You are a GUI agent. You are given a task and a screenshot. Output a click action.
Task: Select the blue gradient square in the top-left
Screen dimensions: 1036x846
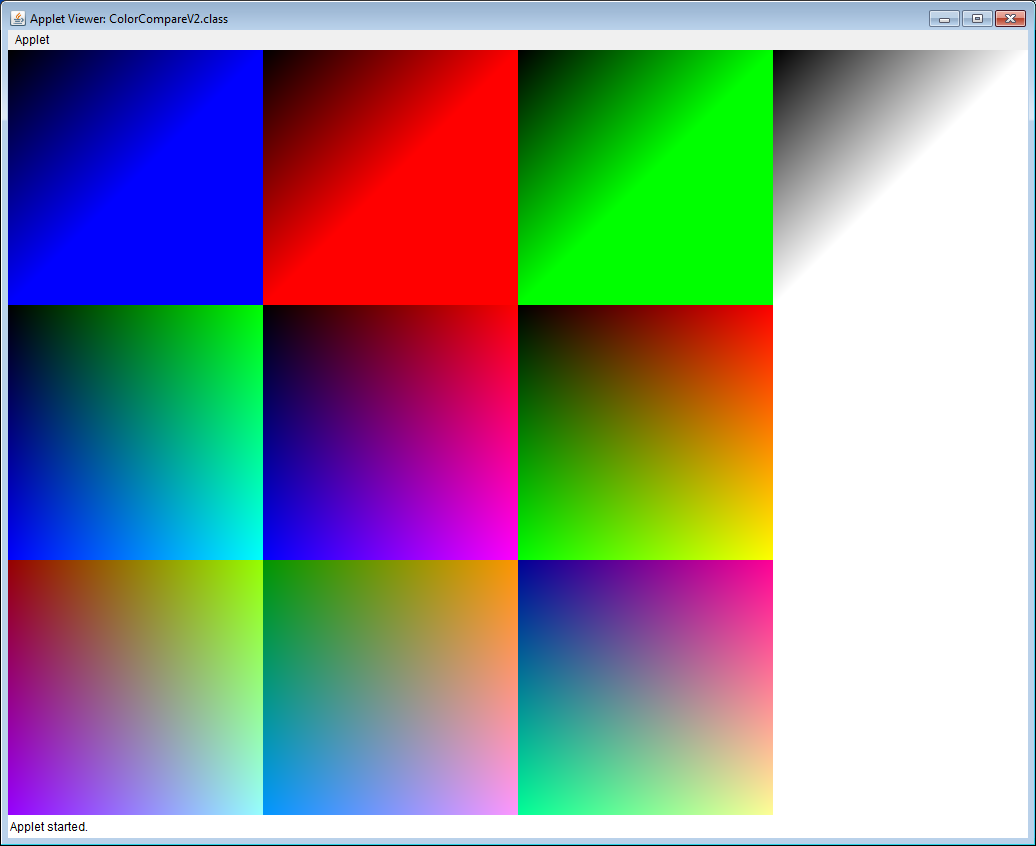click(135, 177)
